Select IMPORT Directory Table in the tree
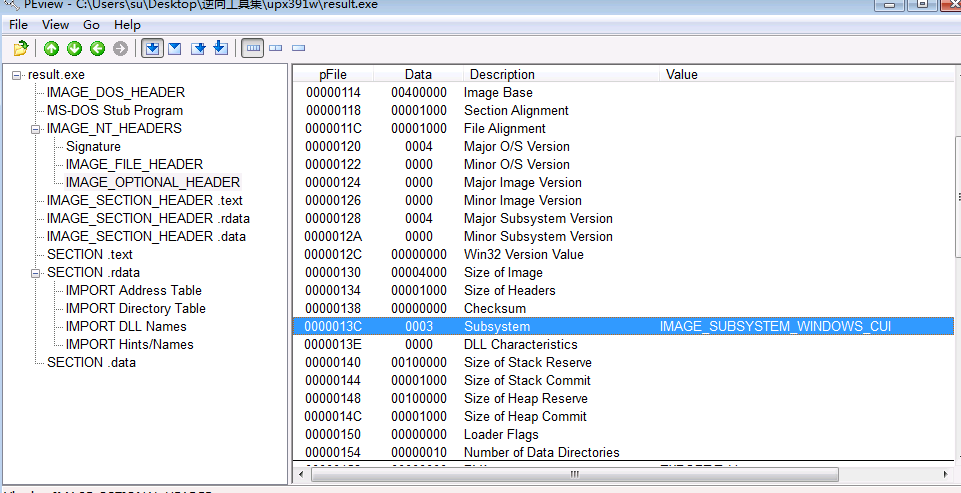This screenshot has height=493, width=961. point(135,308)
